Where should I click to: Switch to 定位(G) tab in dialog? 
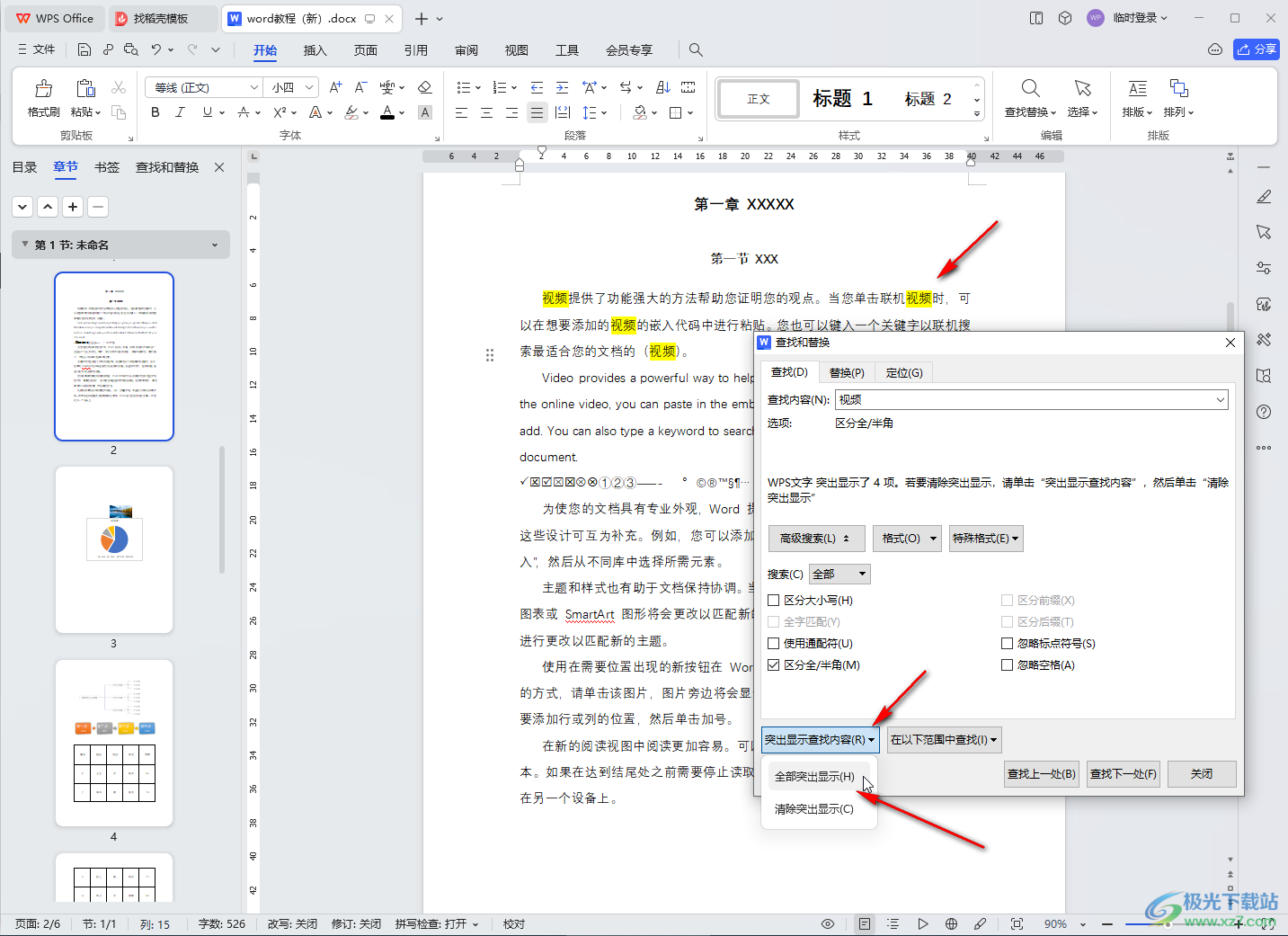pyautogui.click(x=904, y=372)
